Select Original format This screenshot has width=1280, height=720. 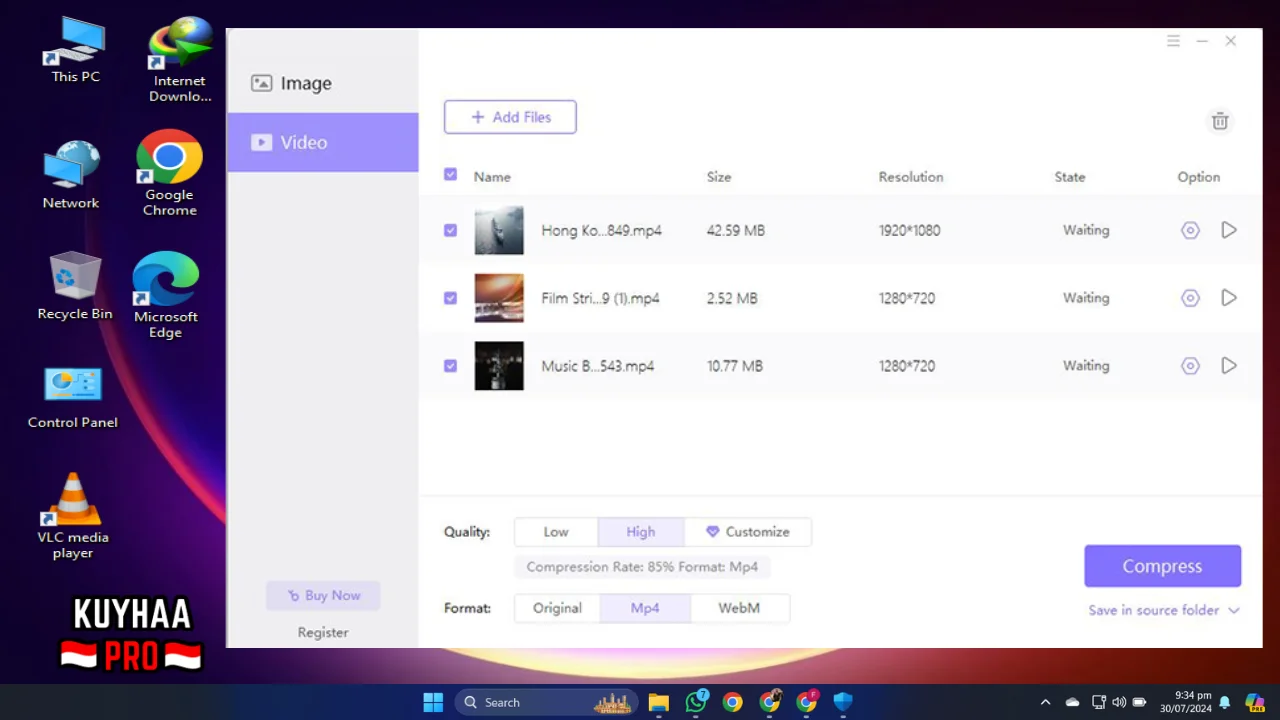click(557, 608)
